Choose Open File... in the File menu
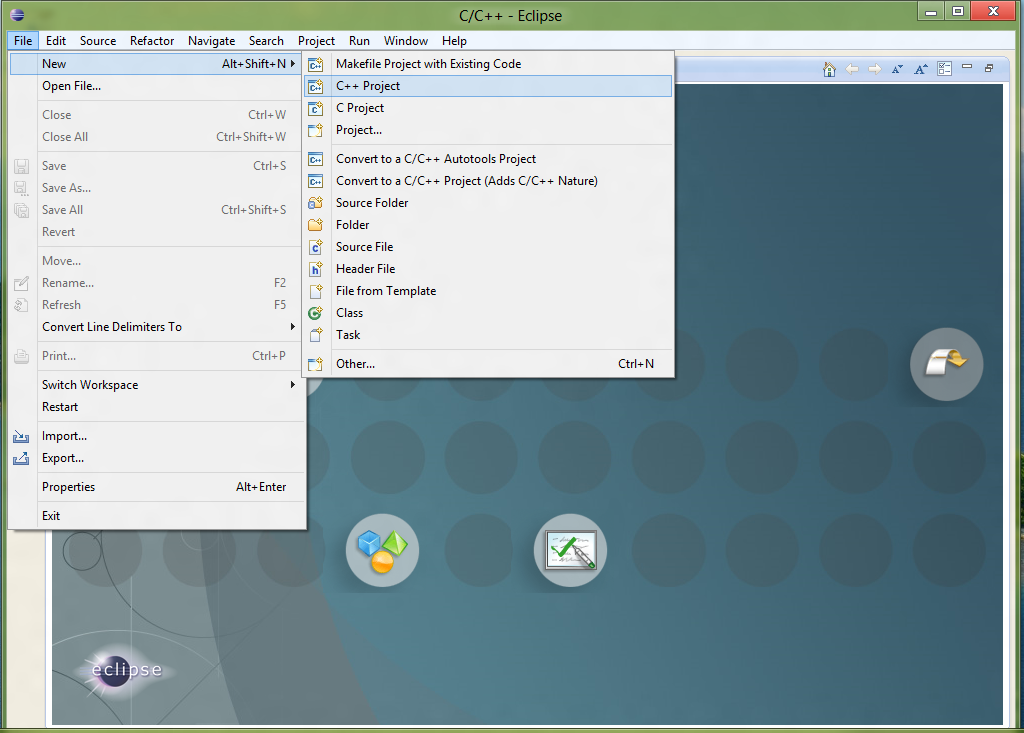Viewport: 1024px width, 733px height. coord(157,86)
